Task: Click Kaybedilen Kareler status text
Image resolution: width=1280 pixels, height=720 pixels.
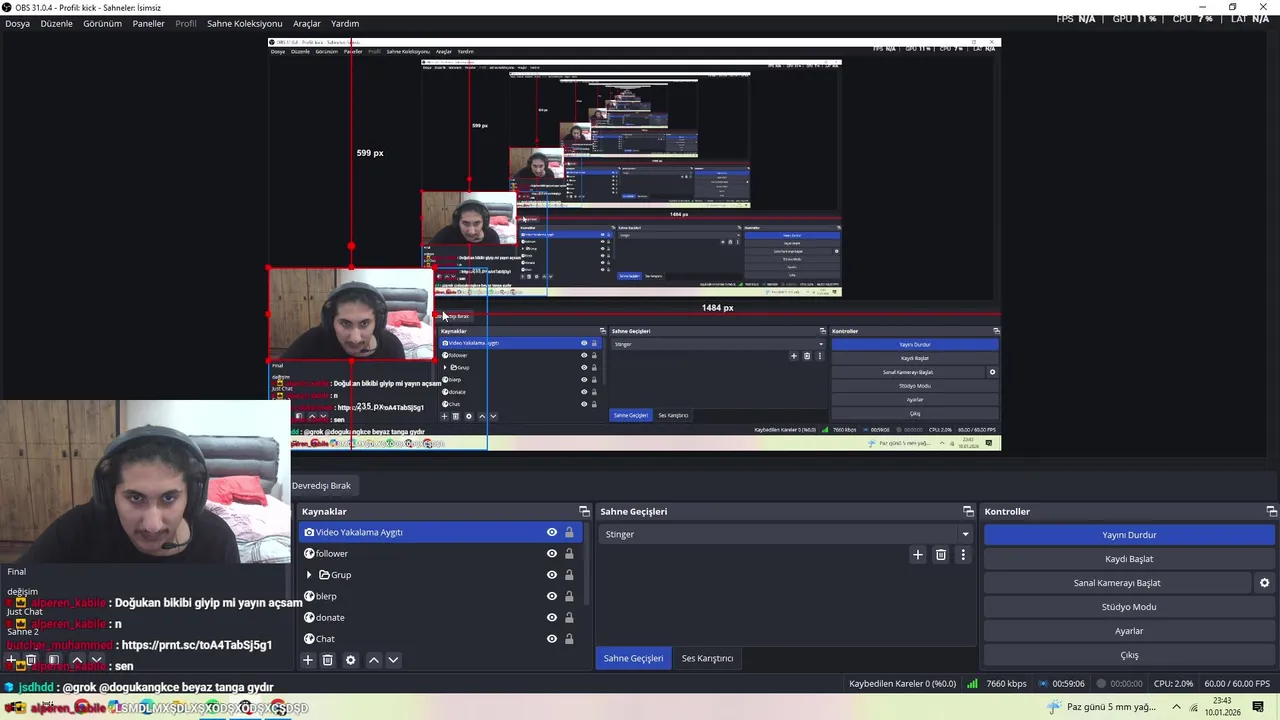Action: pyautogui.click(x=902, y=684)
